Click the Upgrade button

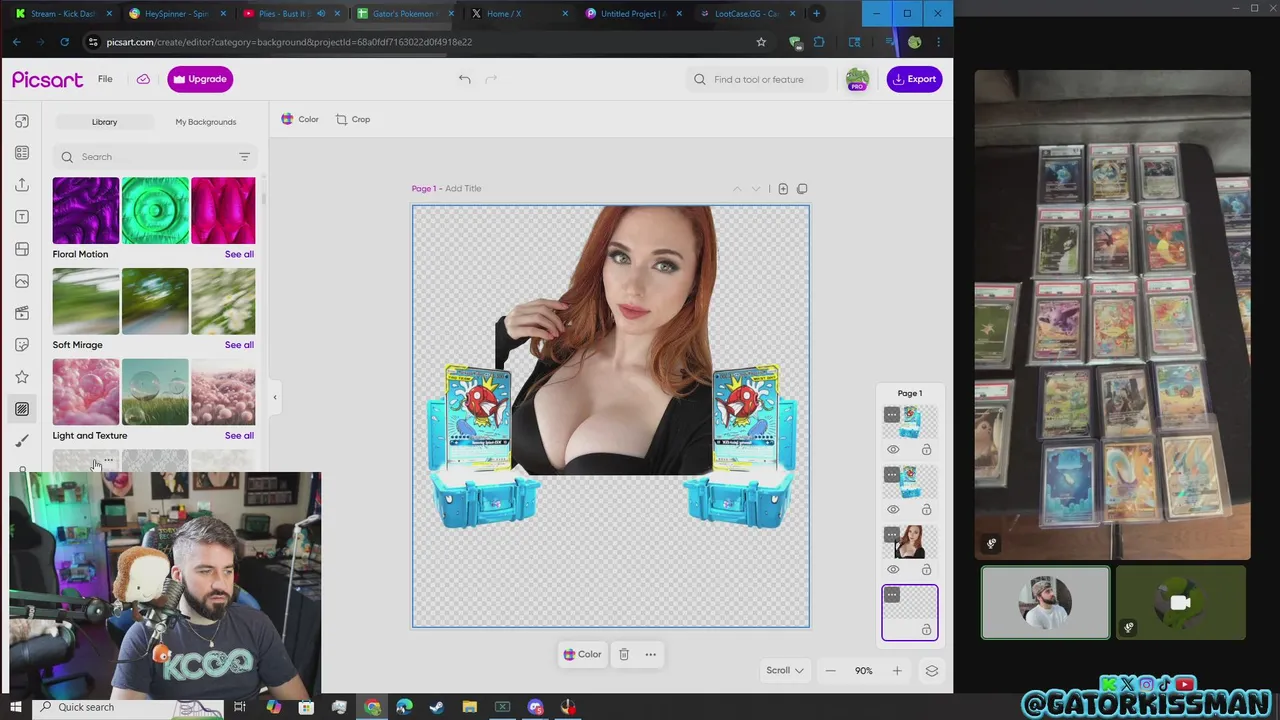(x=200, y=79)
